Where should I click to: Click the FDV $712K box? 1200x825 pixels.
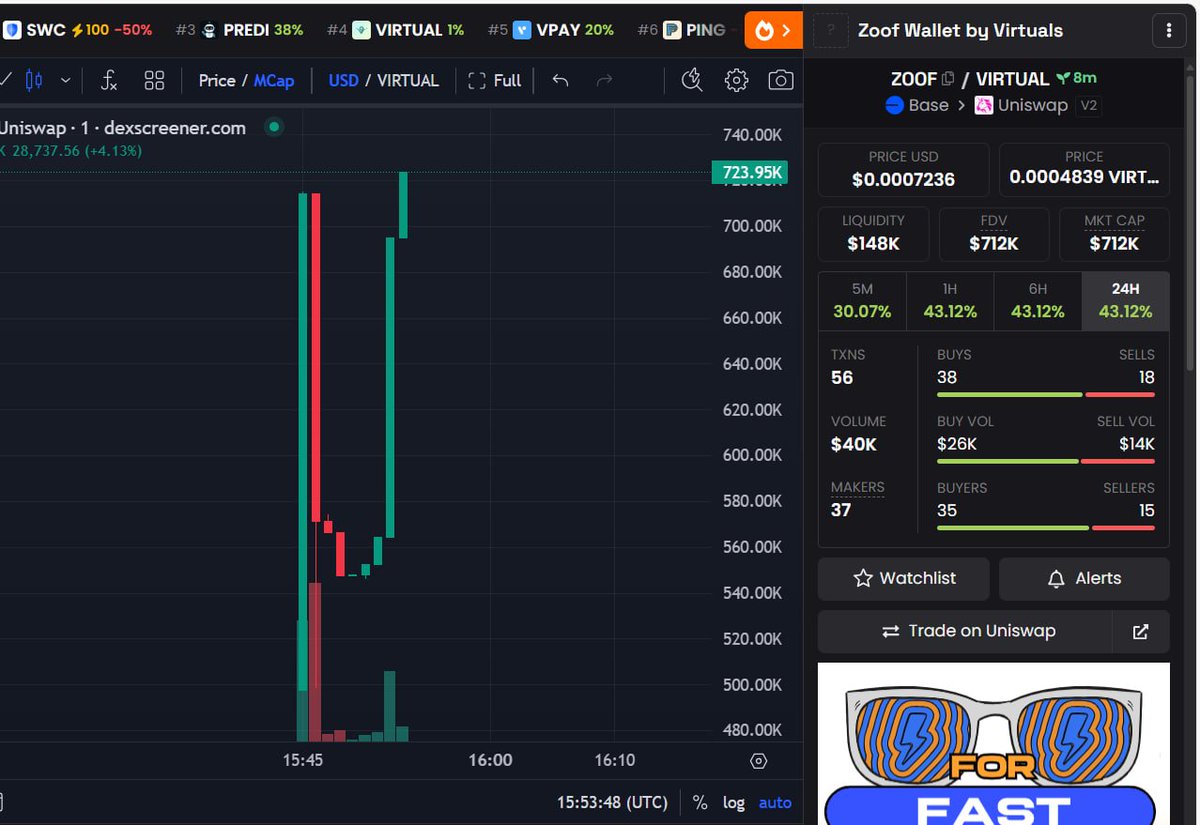[994, 233]
